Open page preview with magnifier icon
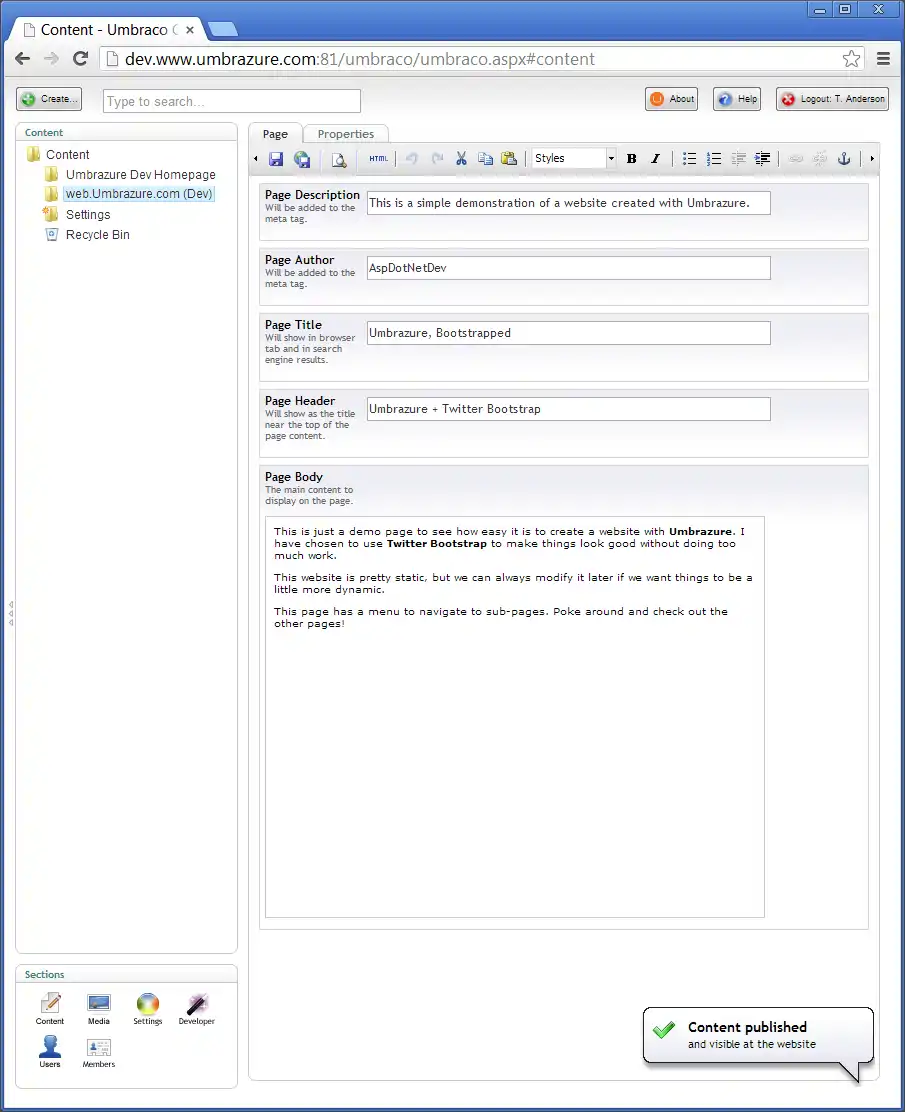 coord(339,160)
